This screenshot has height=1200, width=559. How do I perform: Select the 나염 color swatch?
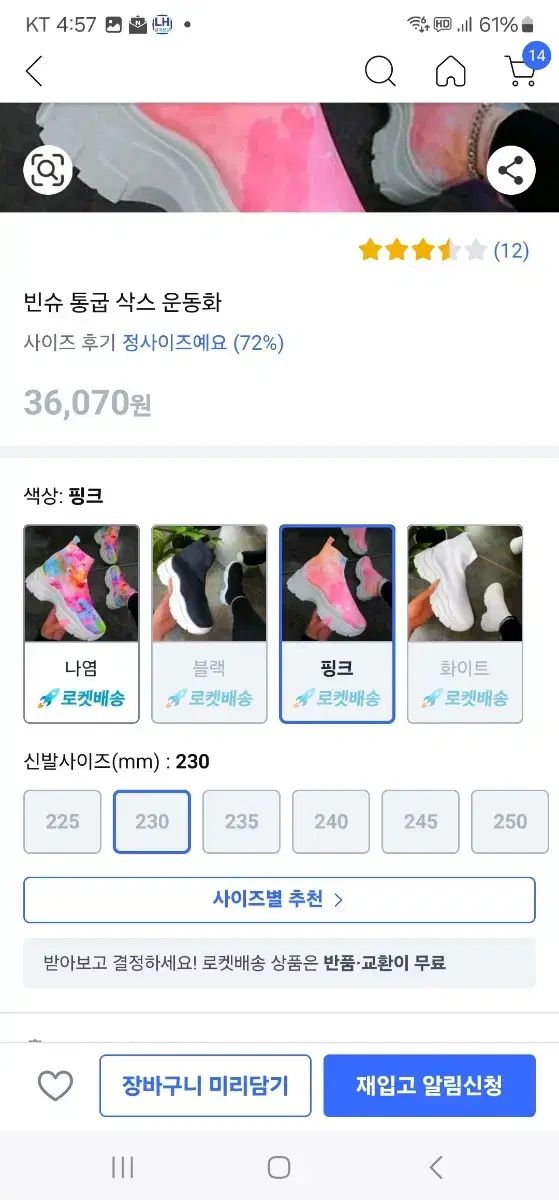pos(81,624)
